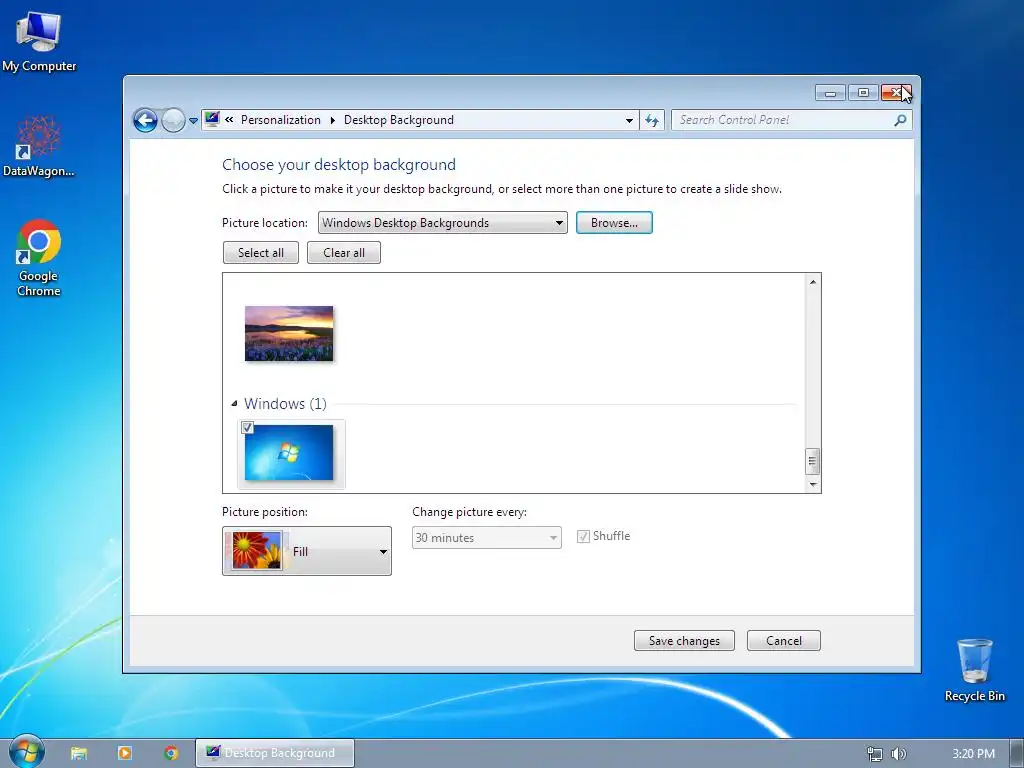Go to Personalization breadcrumb

281,120
